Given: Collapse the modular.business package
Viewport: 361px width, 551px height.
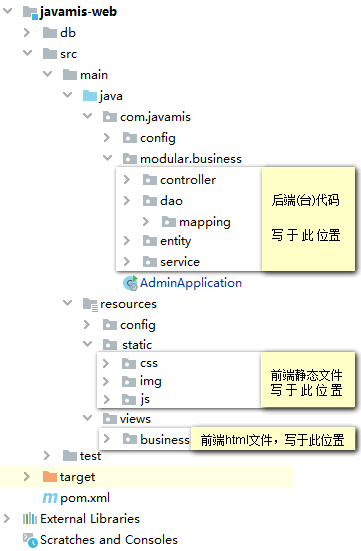Looking at the screenshot, I should point(108,158).
